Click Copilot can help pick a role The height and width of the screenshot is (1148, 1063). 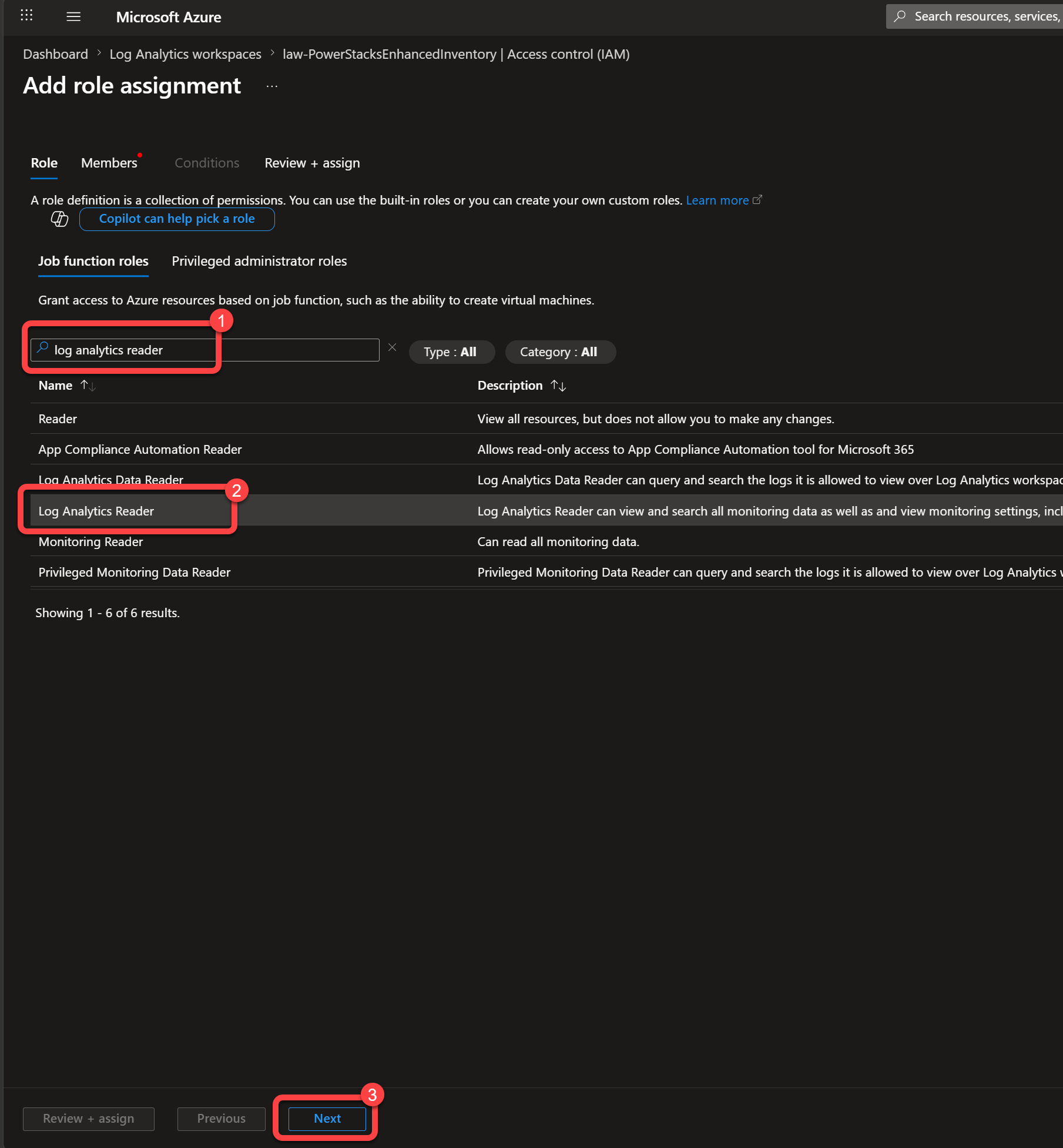point(177,219)
